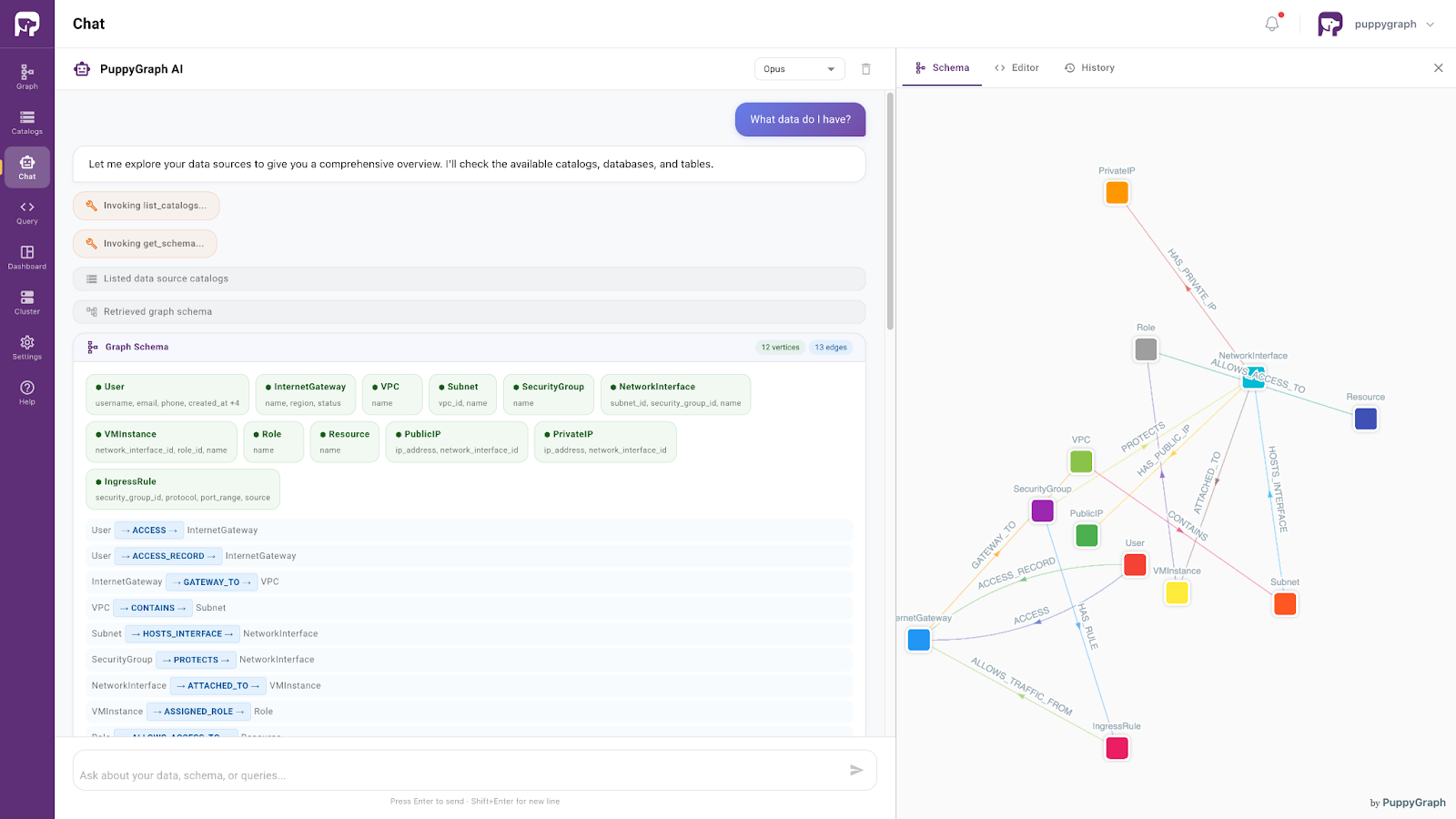Viewport: 1456px width, 819px height.
Task: Select the Subnet orange-red node
Action: 1285,603
